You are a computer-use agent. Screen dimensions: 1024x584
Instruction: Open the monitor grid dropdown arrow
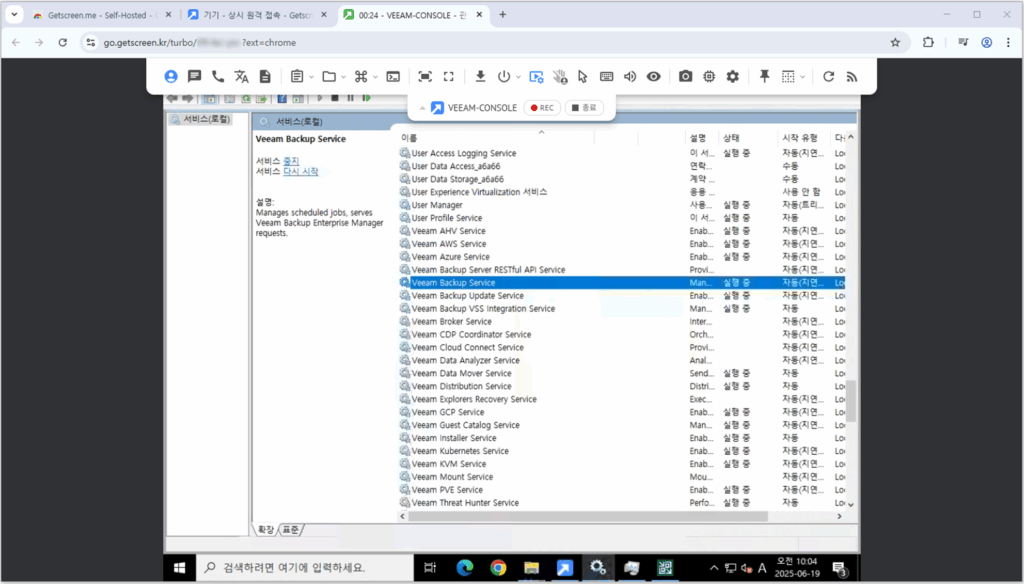pos(803,77)
